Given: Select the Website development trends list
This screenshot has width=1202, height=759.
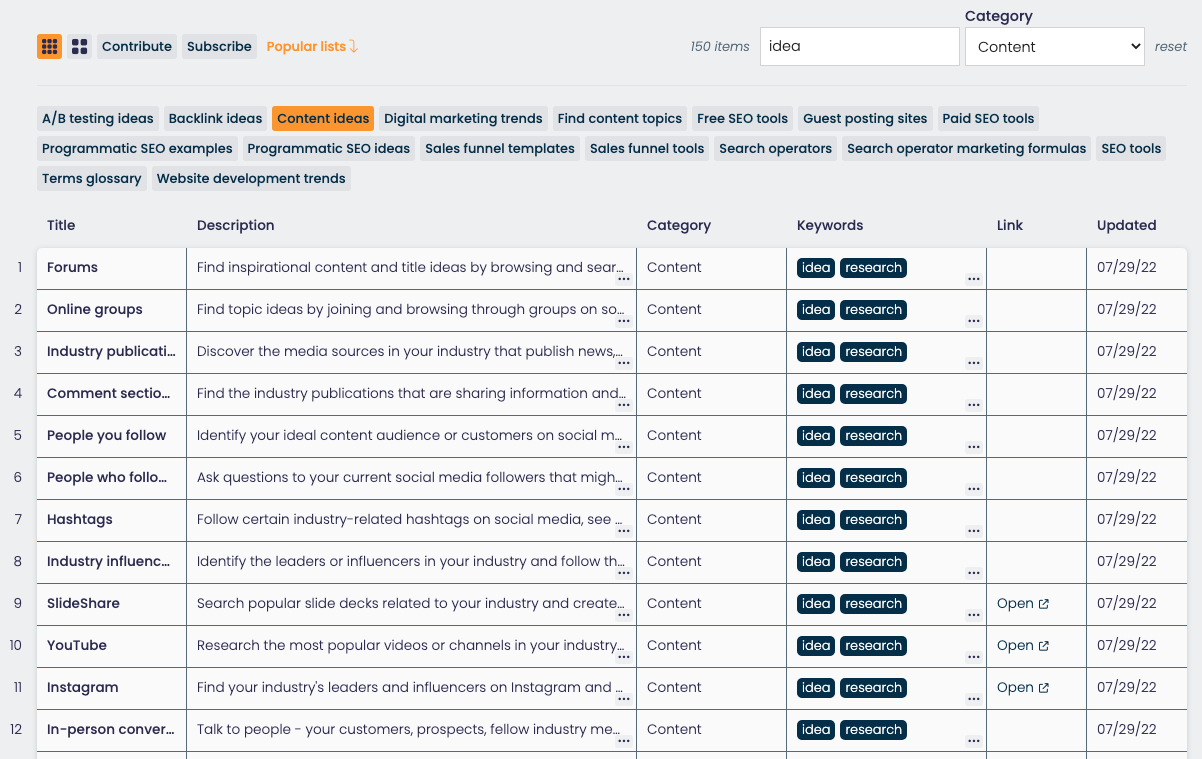Looking at the screenshot, I should pyautogui.click(x=251, y=178).
